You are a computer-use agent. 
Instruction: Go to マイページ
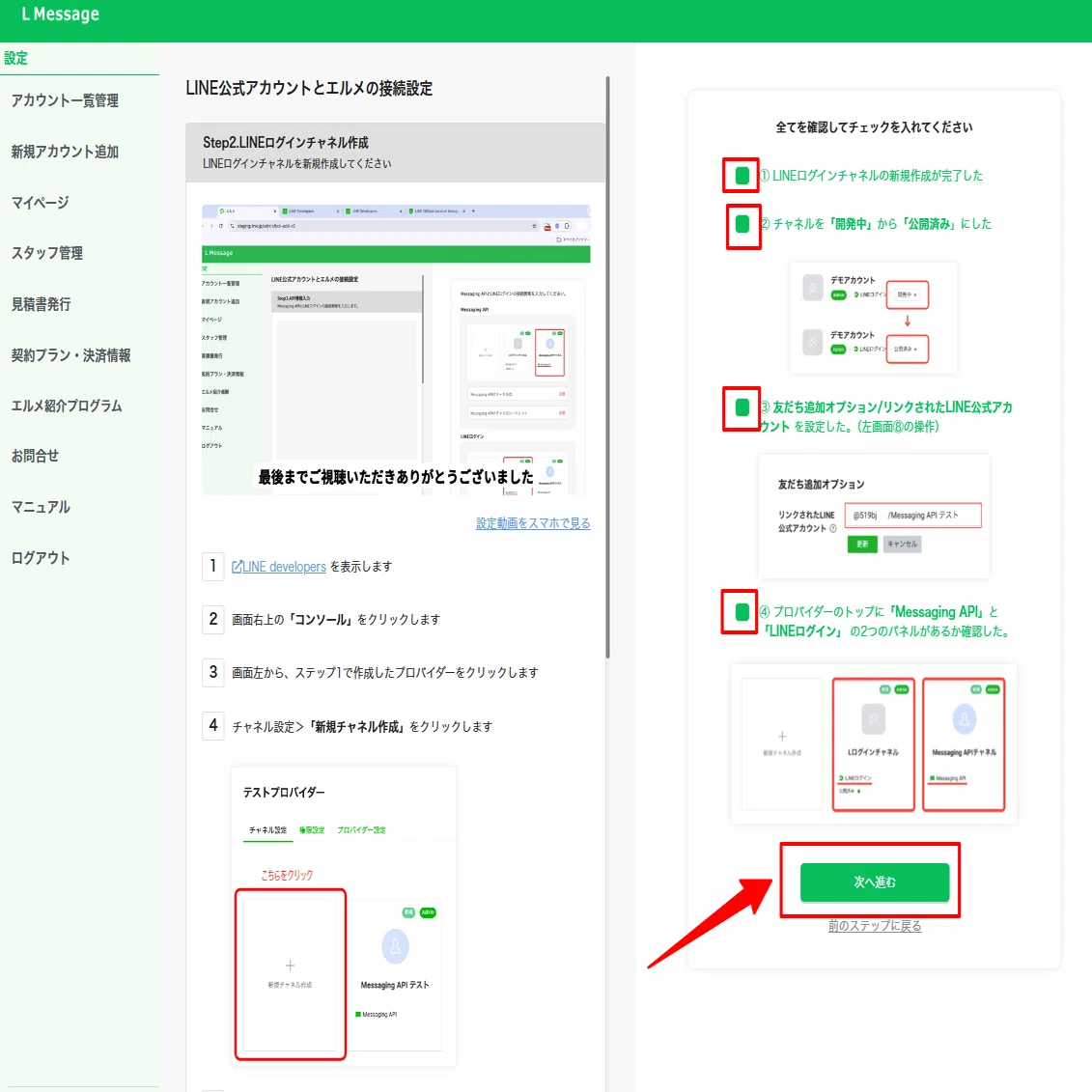tap(40, 203)
